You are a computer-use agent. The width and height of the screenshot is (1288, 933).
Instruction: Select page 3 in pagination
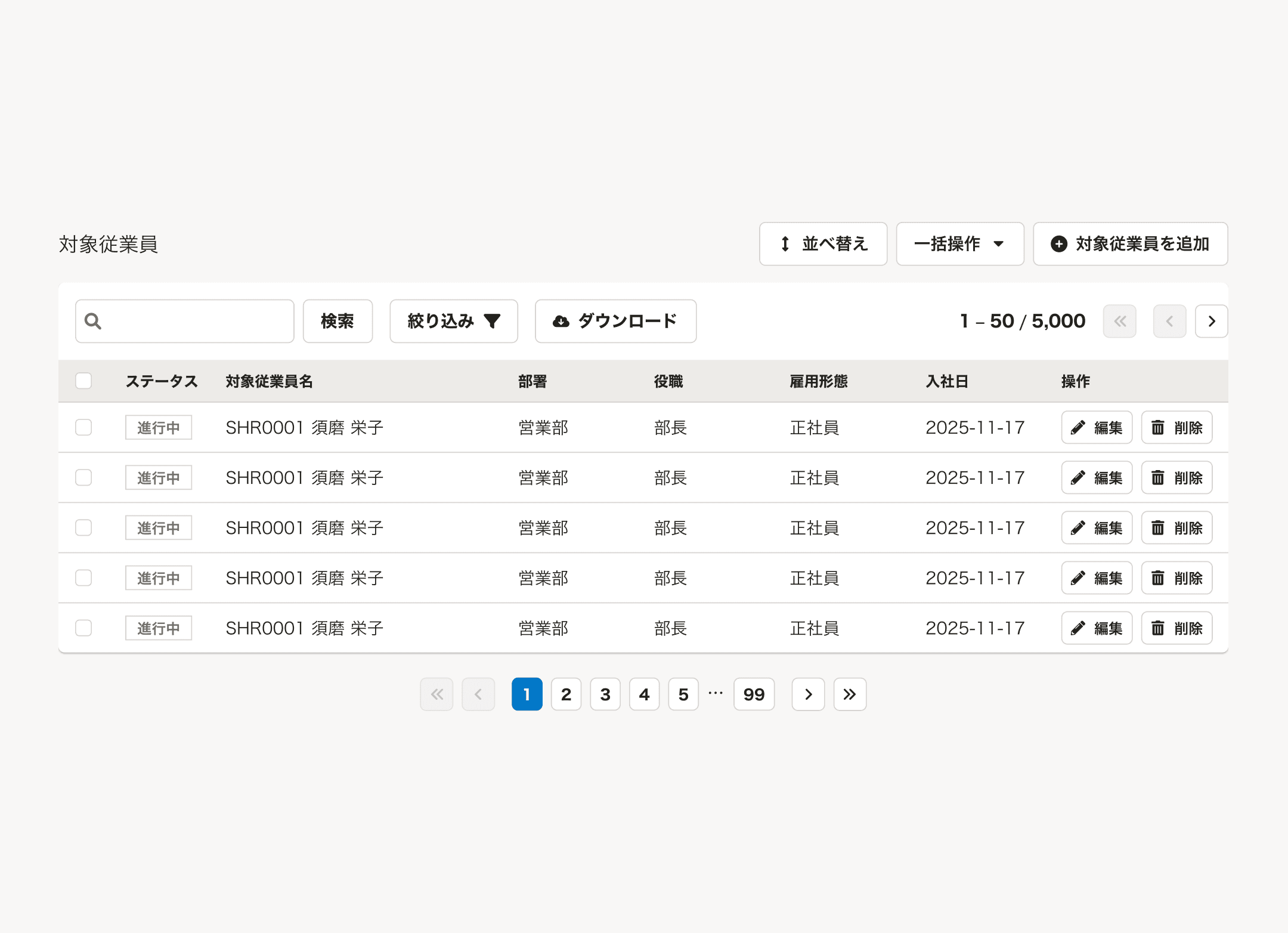click(605, 694)
